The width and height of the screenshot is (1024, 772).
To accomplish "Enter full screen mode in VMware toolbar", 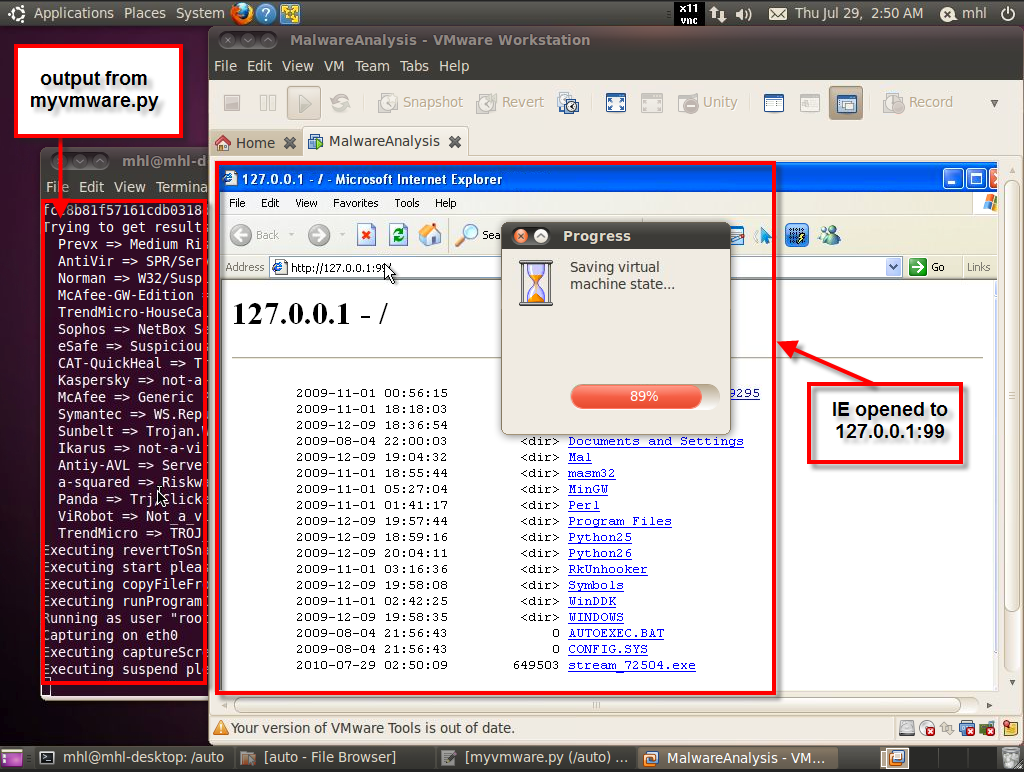I will click(616, 103).
